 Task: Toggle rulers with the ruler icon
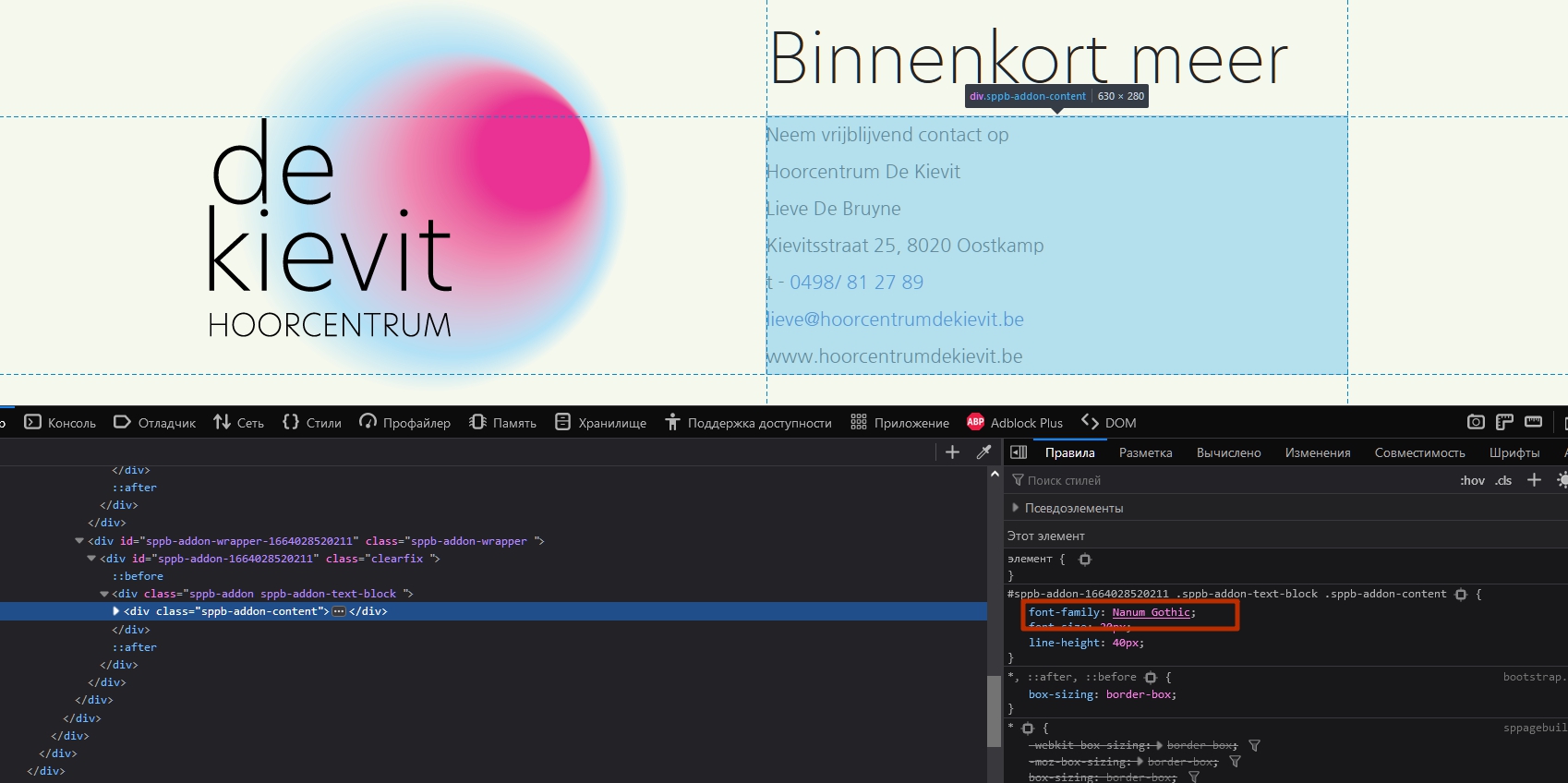1533,422
